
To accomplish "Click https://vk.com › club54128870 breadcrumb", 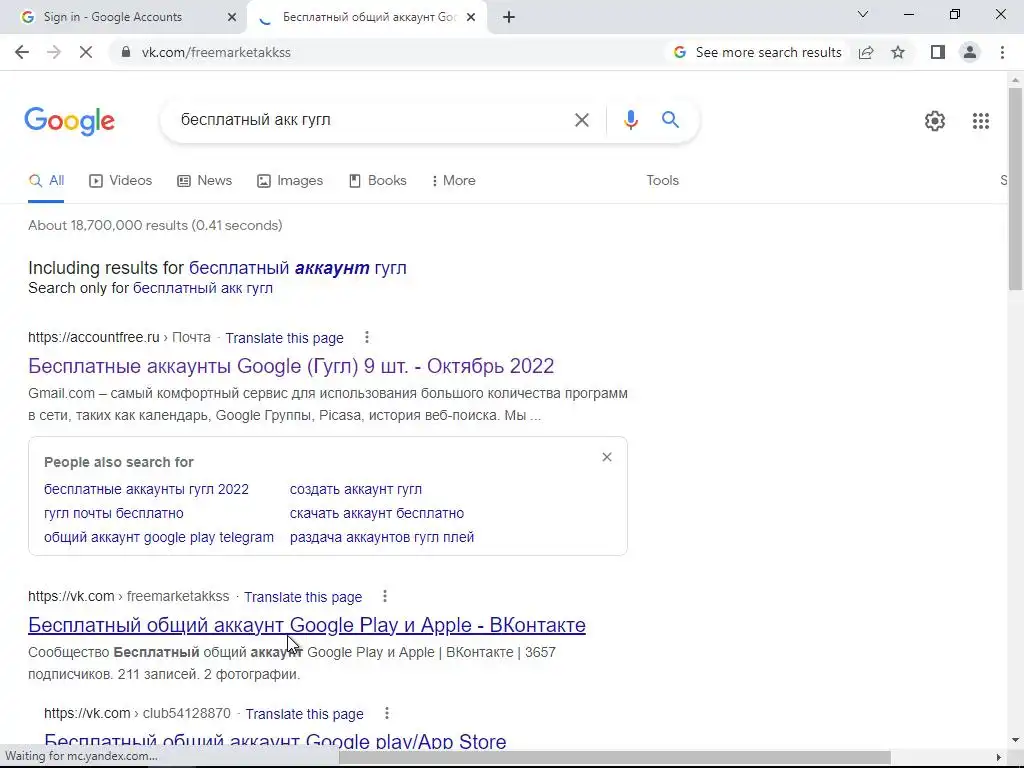I will [x=137, y=713].
